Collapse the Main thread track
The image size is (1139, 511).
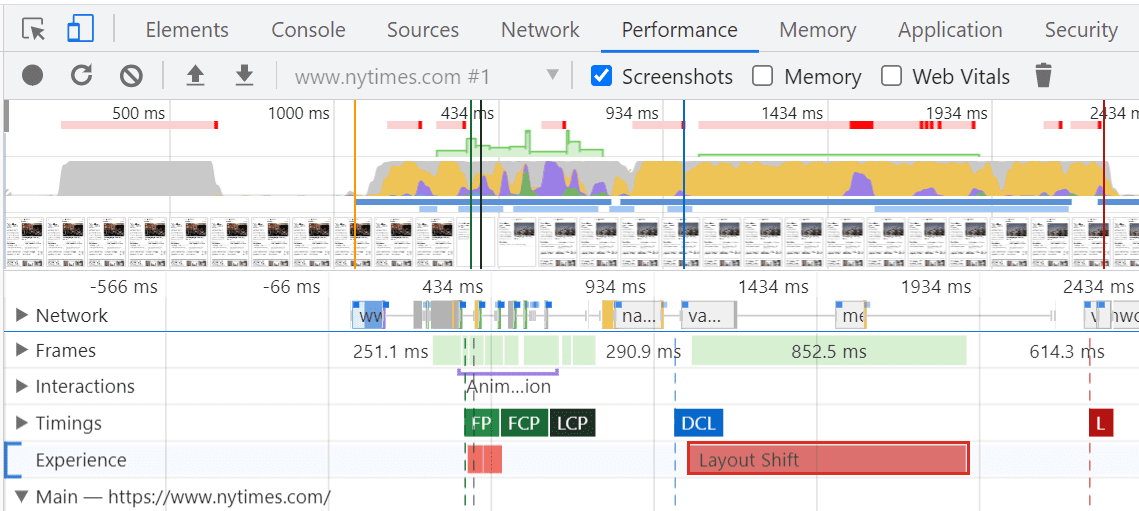[x=22, y=497]
